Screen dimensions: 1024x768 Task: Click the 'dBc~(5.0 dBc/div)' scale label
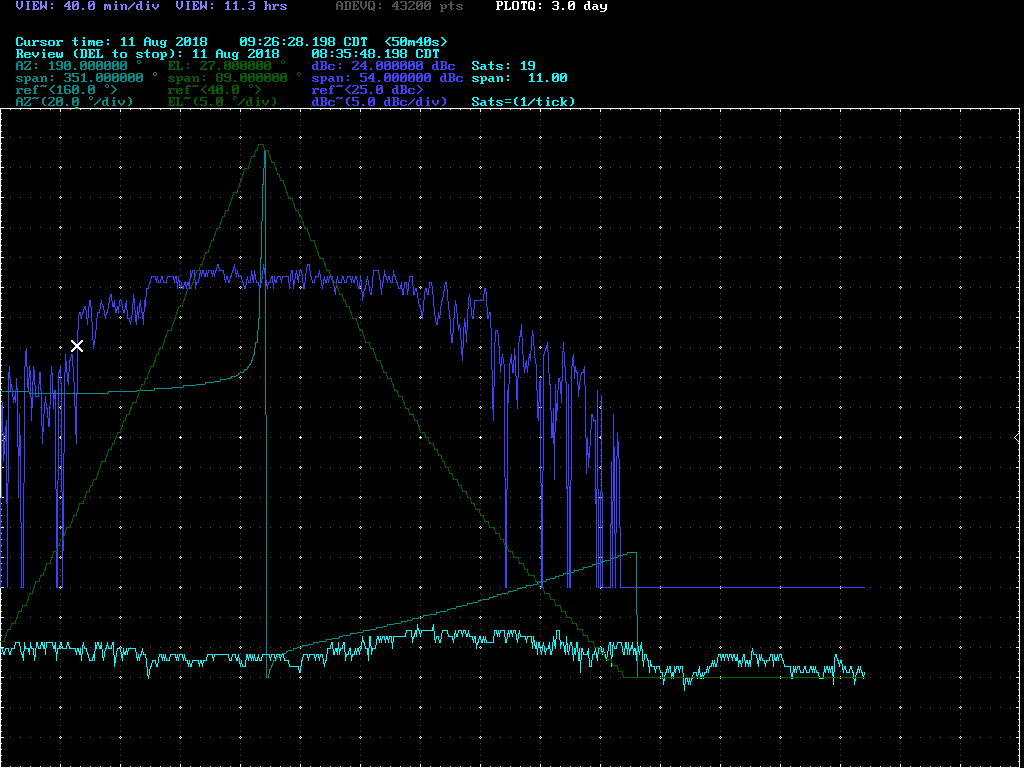[x=379, y=102]
